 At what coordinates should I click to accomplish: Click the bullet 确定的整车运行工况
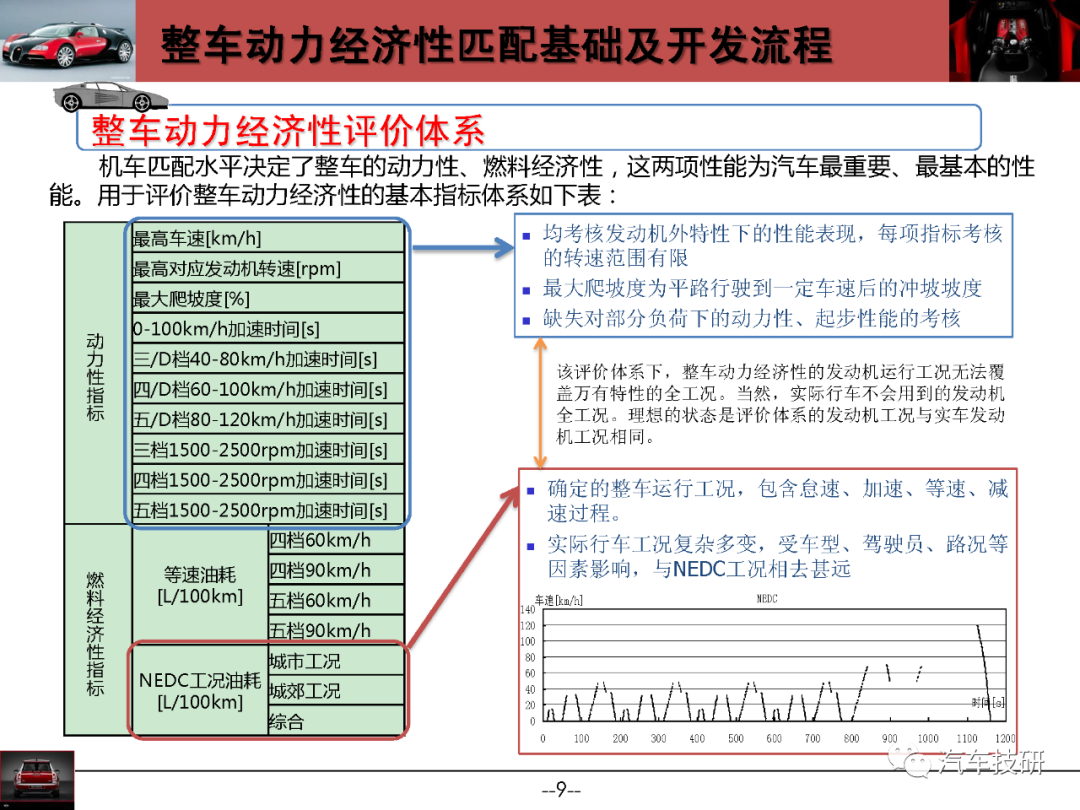click(767, 501)
